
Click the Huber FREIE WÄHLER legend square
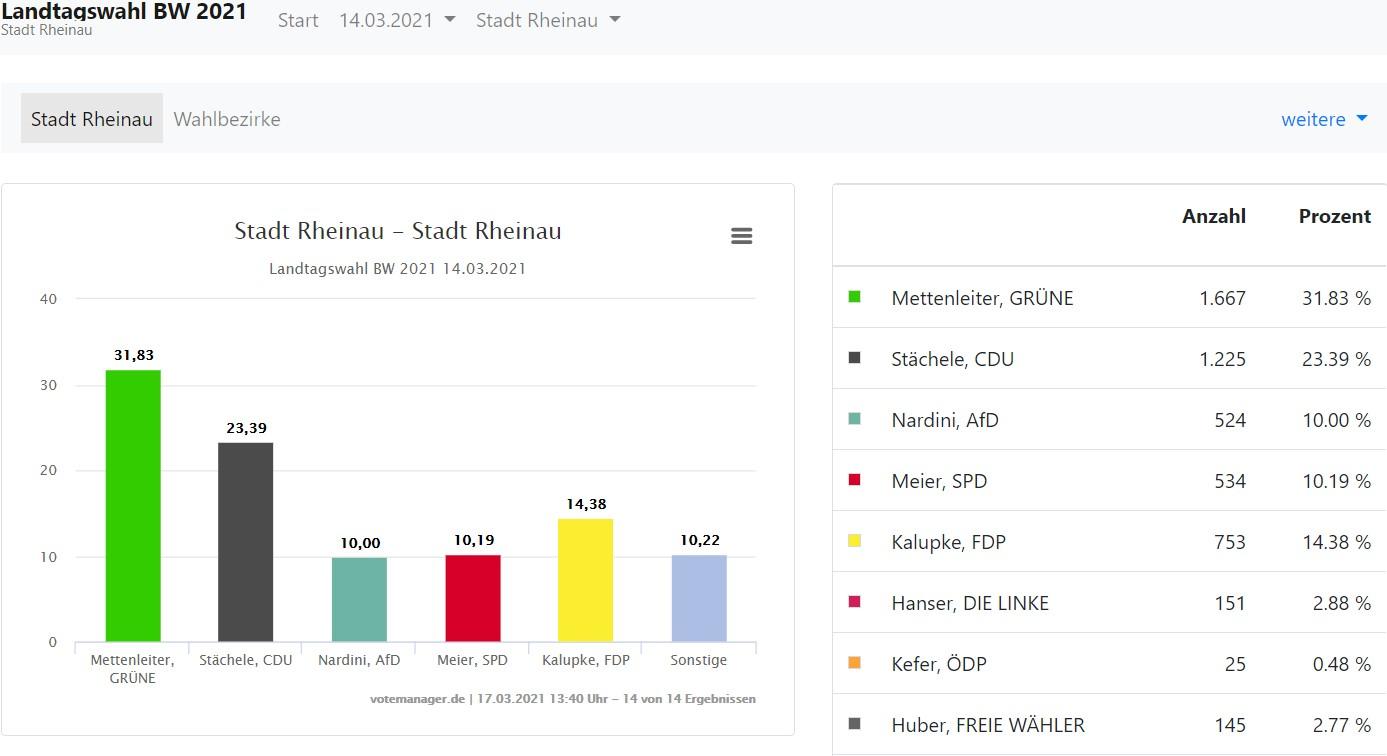(x=853, y=724)
